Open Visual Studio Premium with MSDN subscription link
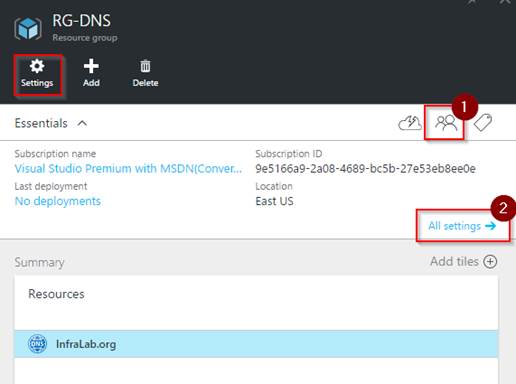The image size is (516, 384). 128,169
